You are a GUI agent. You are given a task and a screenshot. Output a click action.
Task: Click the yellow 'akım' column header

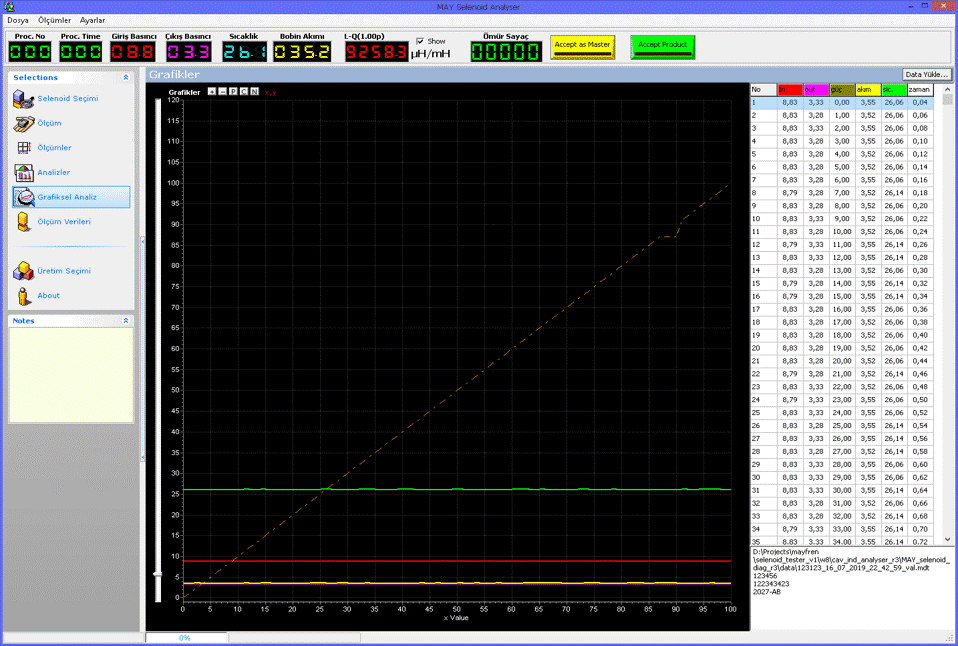click(868, 90)
